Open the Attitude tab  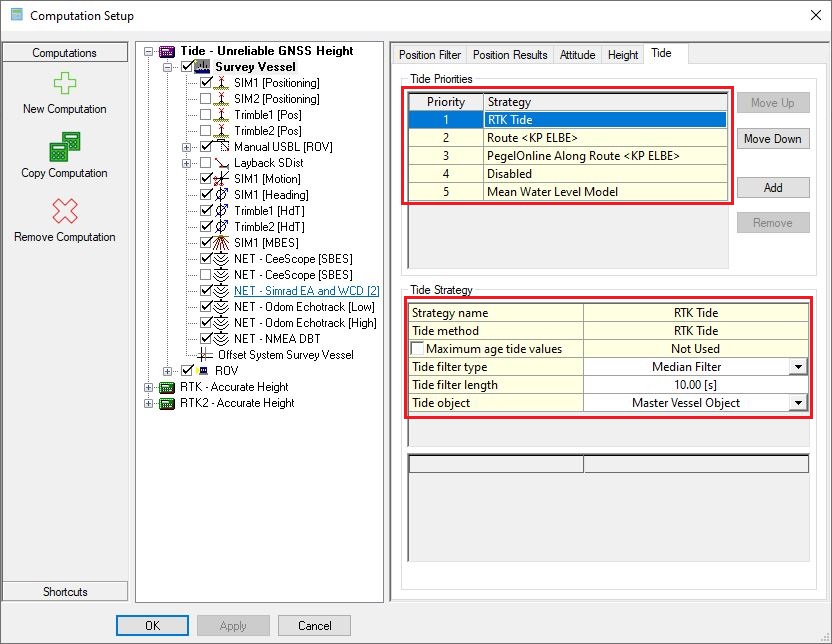click(x=577, y=55)
